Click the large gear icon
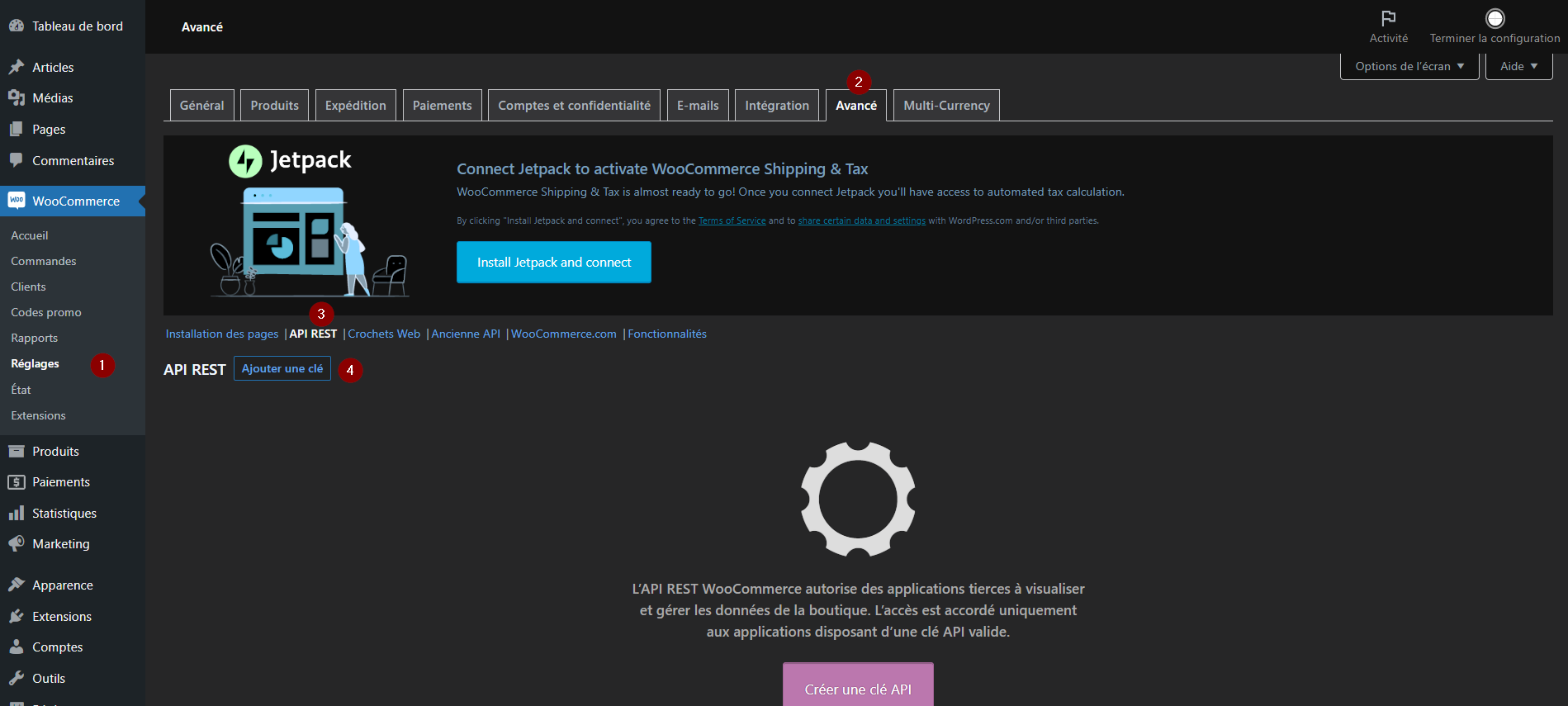 858,499
